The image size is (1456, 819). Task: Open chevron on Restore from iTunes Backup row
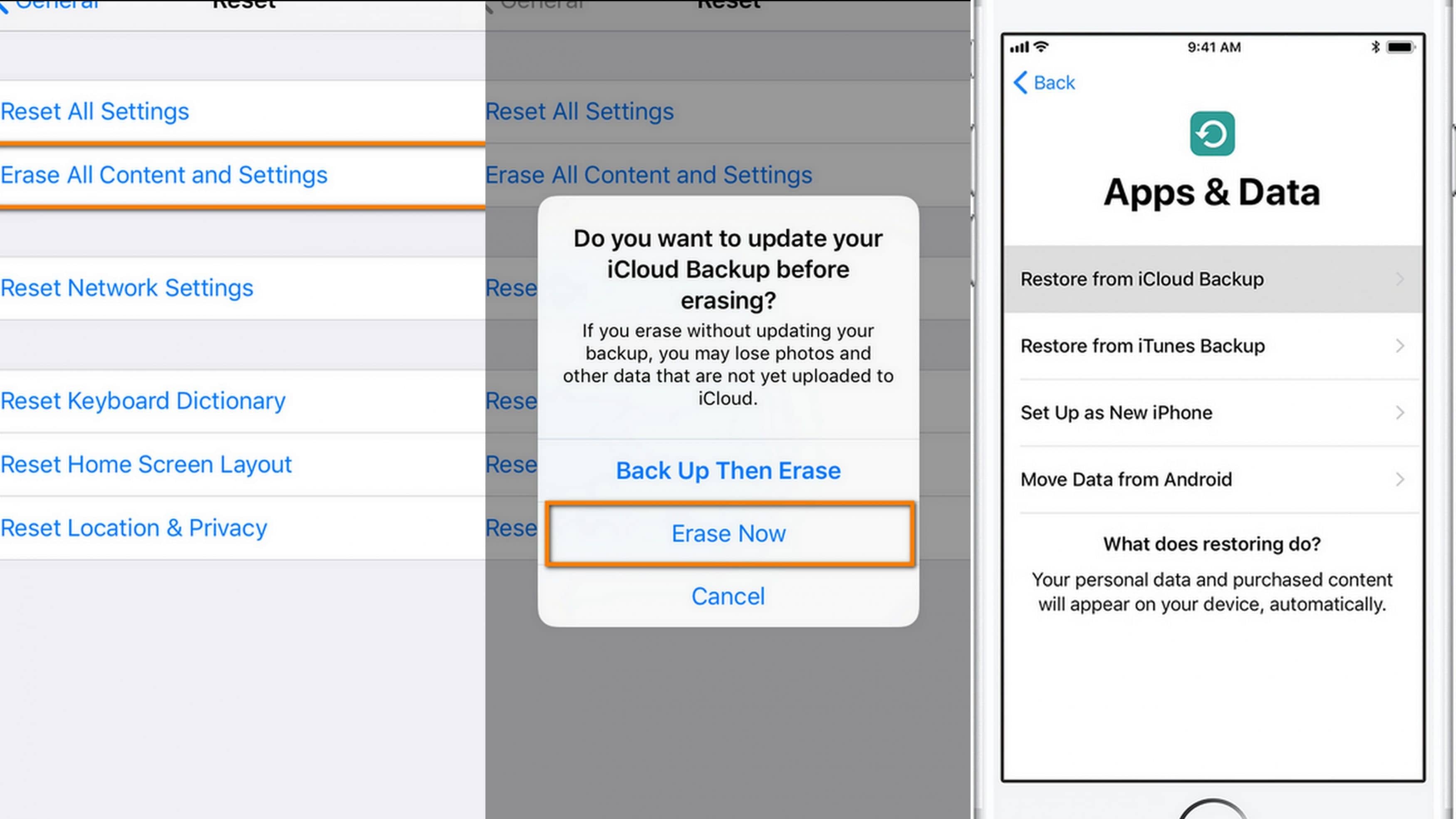[1399, 345]
